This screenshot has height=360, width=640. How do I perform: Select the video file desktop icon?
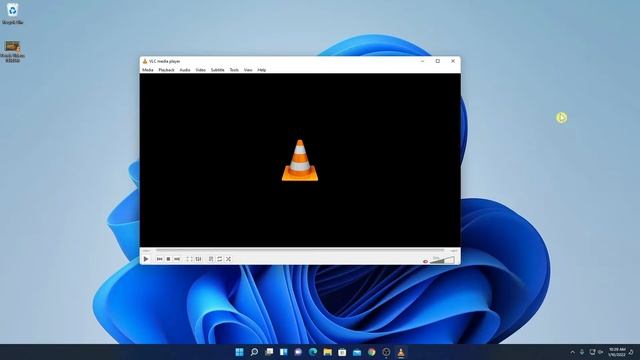tap(12, 51)
